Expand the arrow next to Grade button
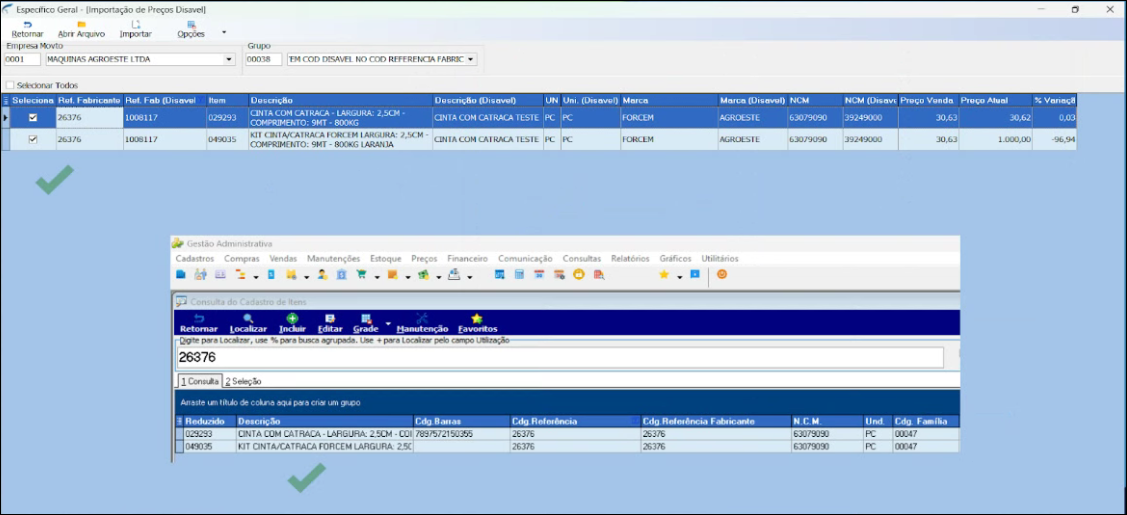The image size is (1127, 515). pyautogui.click(x=388, y=323)
